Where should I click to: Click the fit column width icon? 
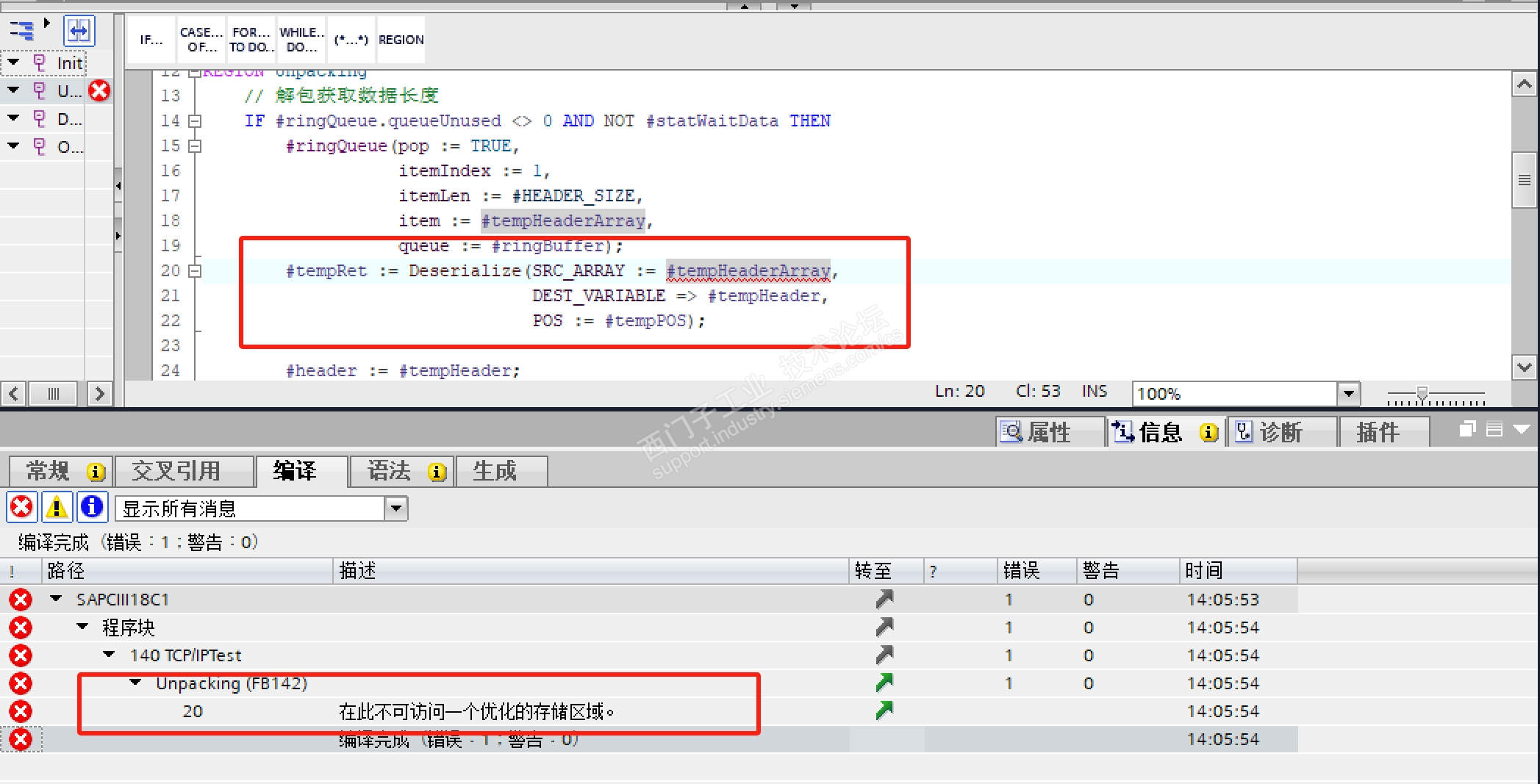tap(79, 31)
